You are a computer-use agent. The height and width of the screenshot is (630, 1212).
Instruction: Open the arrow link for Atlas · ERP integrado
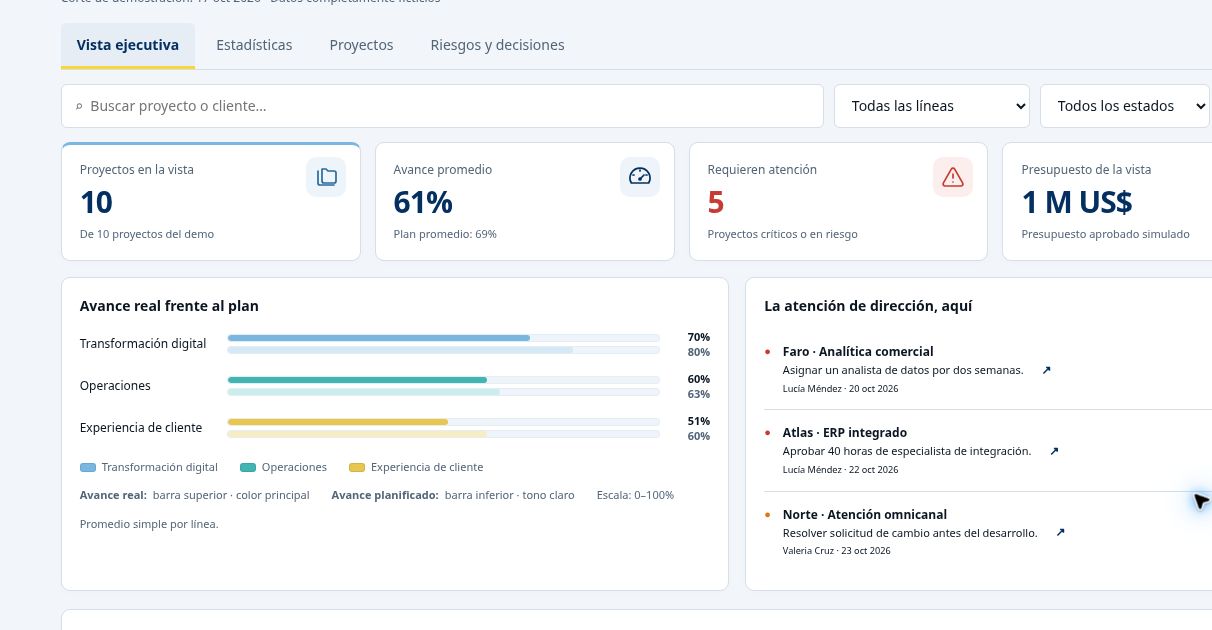point(1054,451)
